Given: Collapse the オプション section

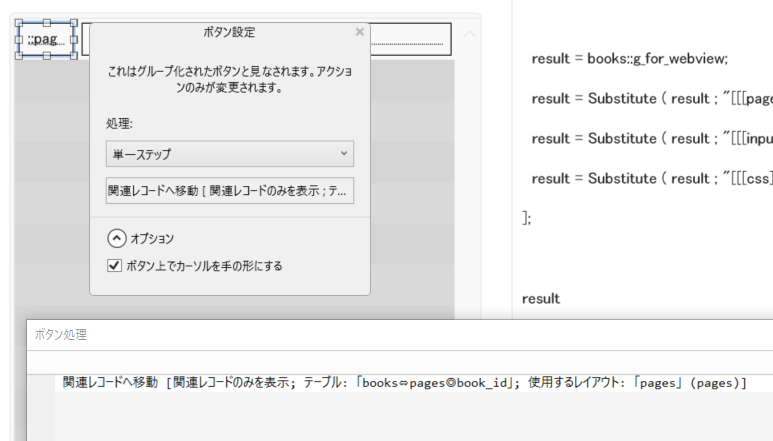Looking at the screenshot, I should [116, 238].
